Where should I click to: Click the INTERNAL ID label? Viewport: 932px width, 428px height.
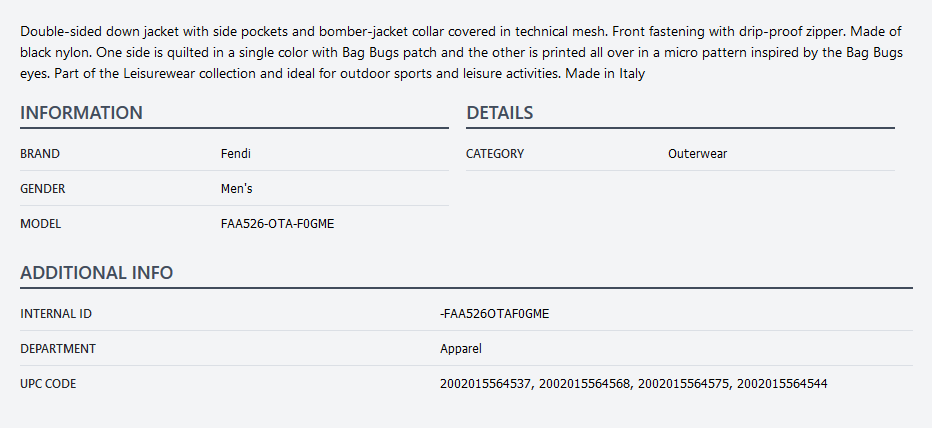pos(56,314)
